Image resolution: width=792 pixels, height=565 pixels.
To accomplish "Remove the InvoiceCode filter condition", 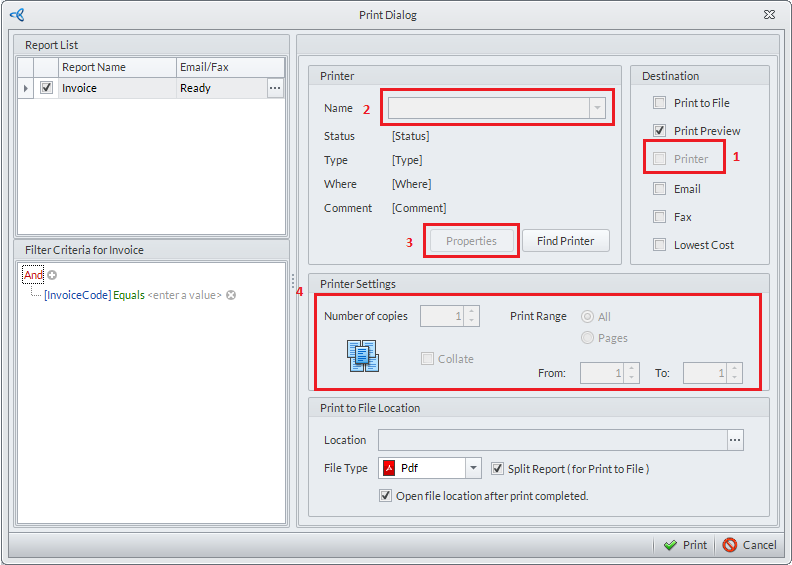I will pos(230,295).
